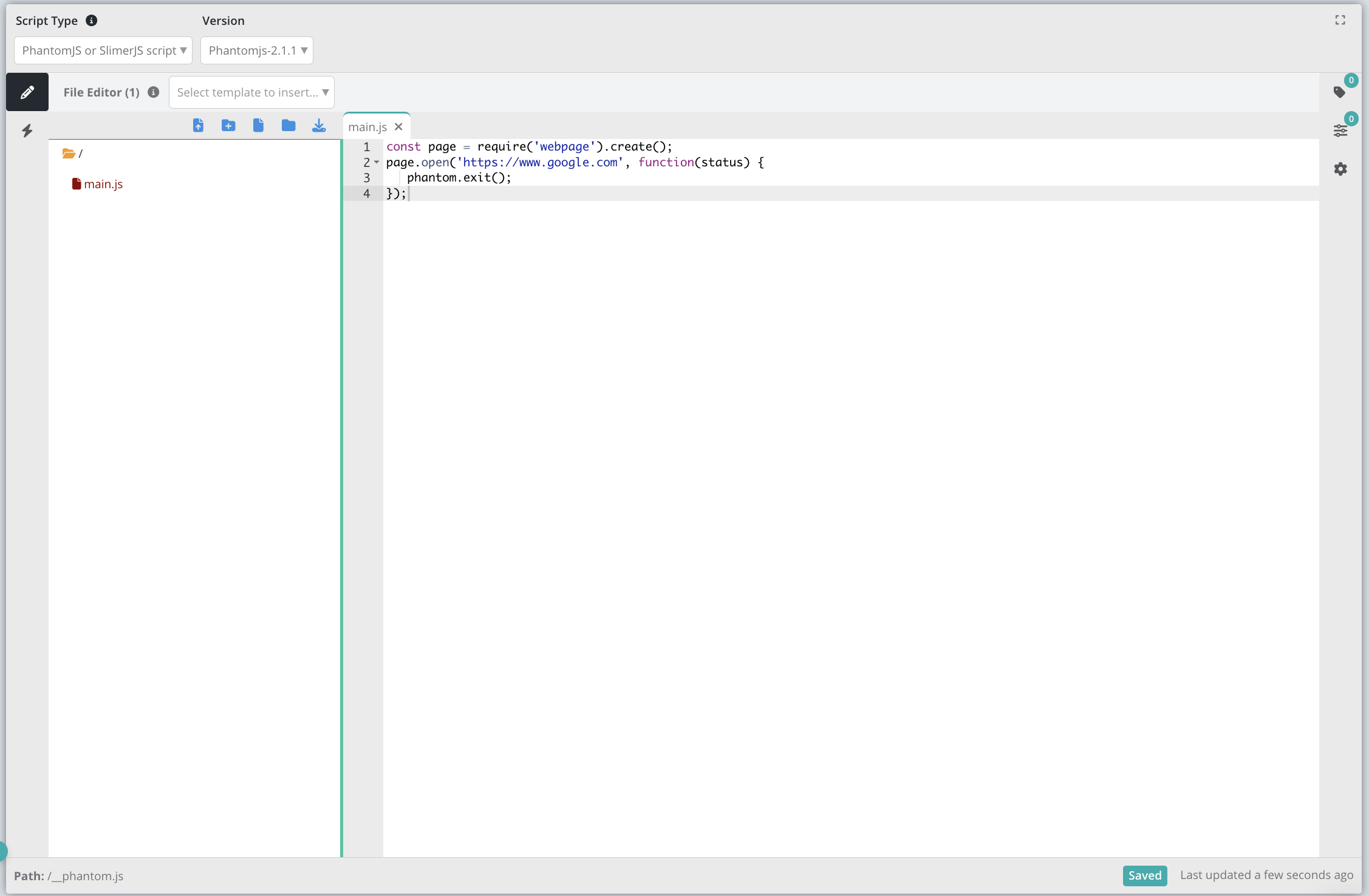Select the pencil File Editor sidebar tab
This screenshot has width=1369, height=896.
click(x=27, y=92)
